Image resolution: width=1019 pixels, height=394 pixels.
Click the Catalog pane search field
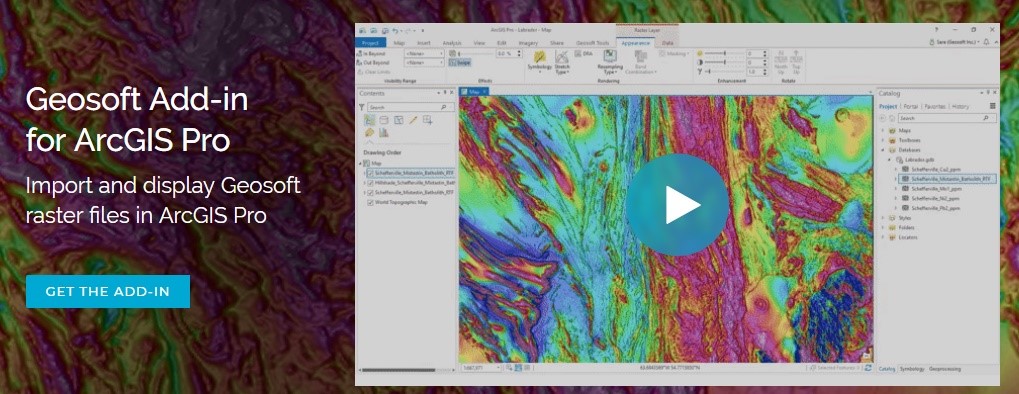click(947, 118)
